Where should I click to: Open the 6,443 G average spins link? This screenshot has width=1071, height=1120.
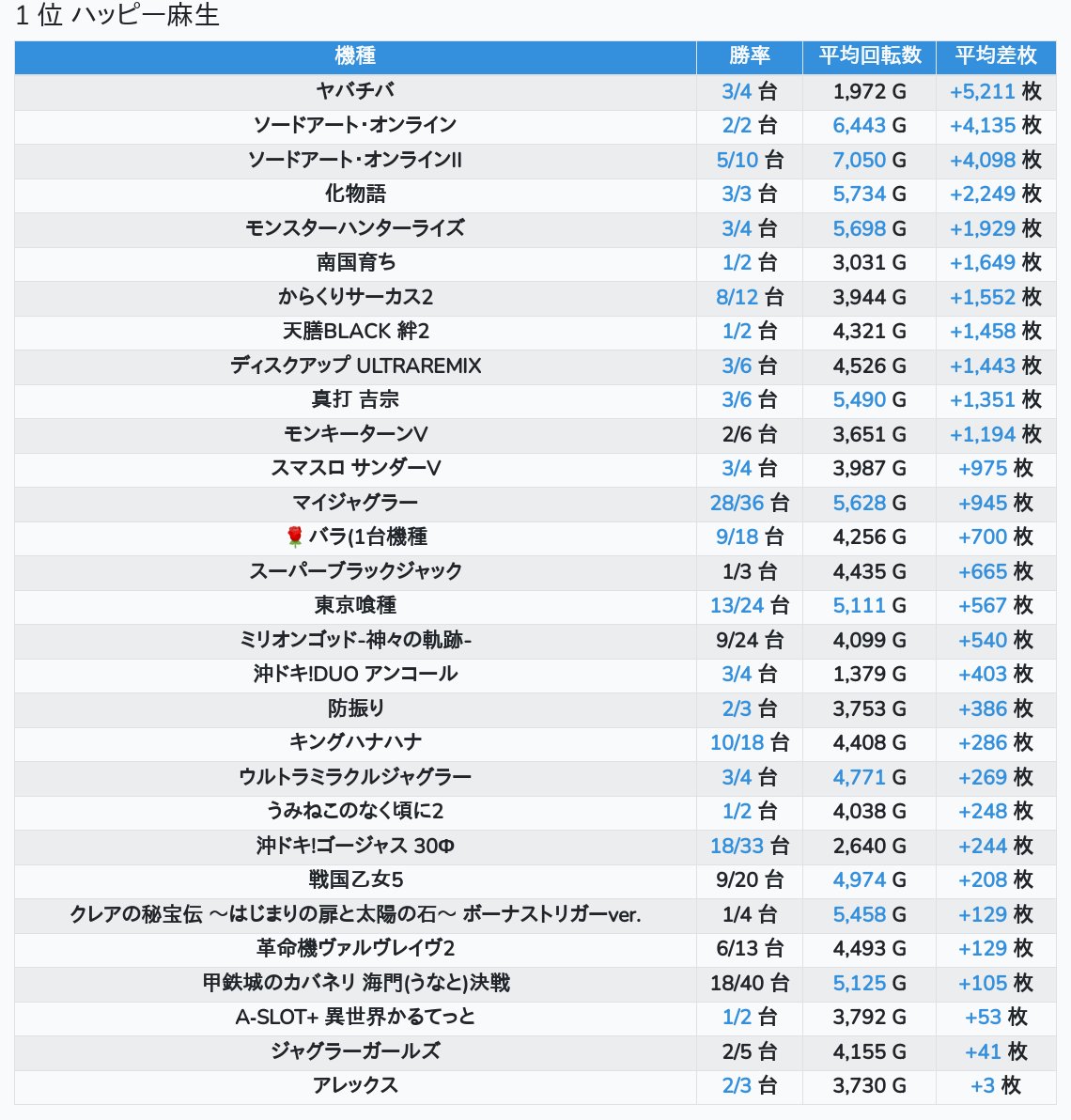[859, 126]
